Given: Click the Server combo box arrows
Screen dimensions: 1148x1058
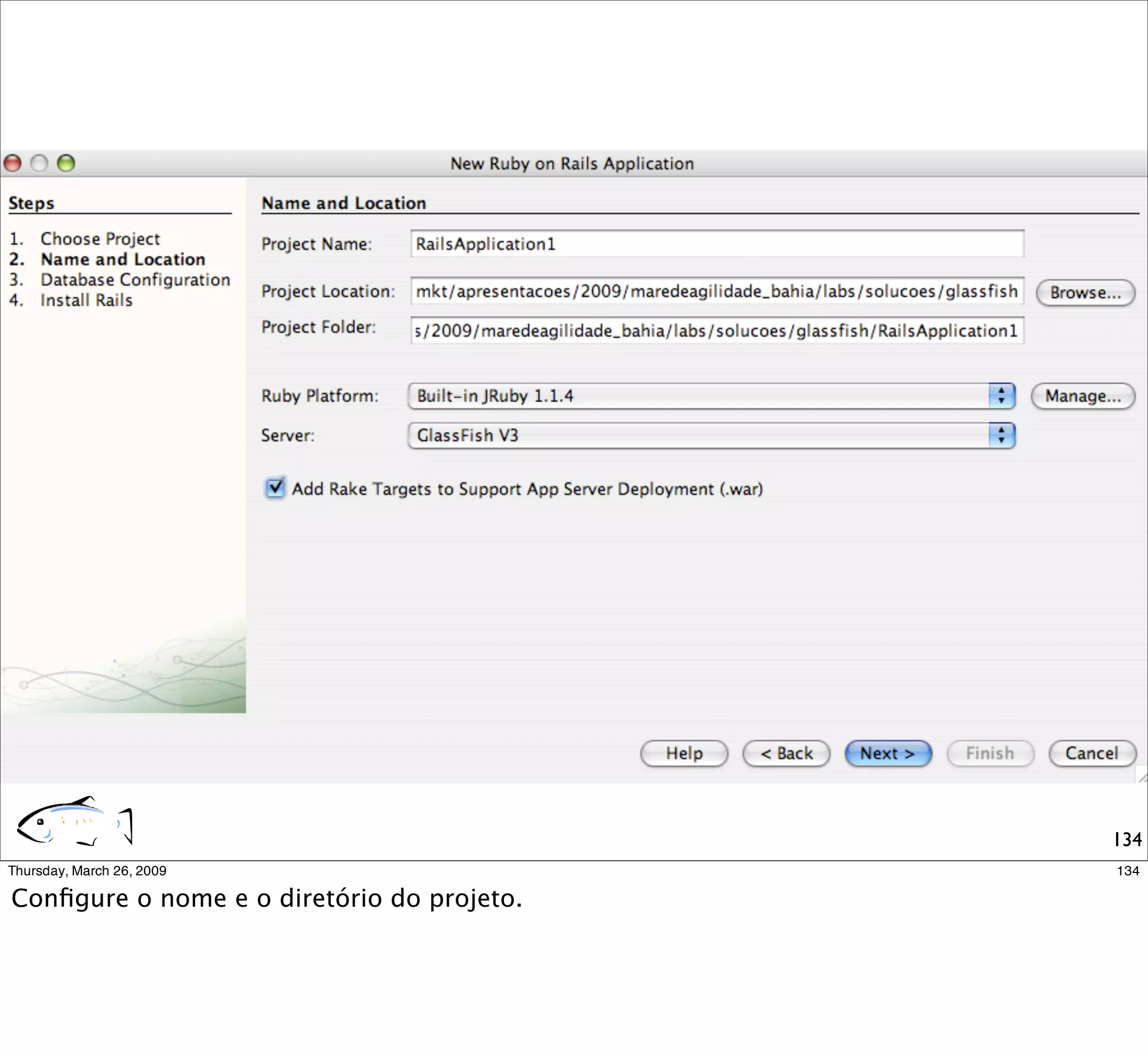Looking at the screenshot, I should tap(1002, 435).
